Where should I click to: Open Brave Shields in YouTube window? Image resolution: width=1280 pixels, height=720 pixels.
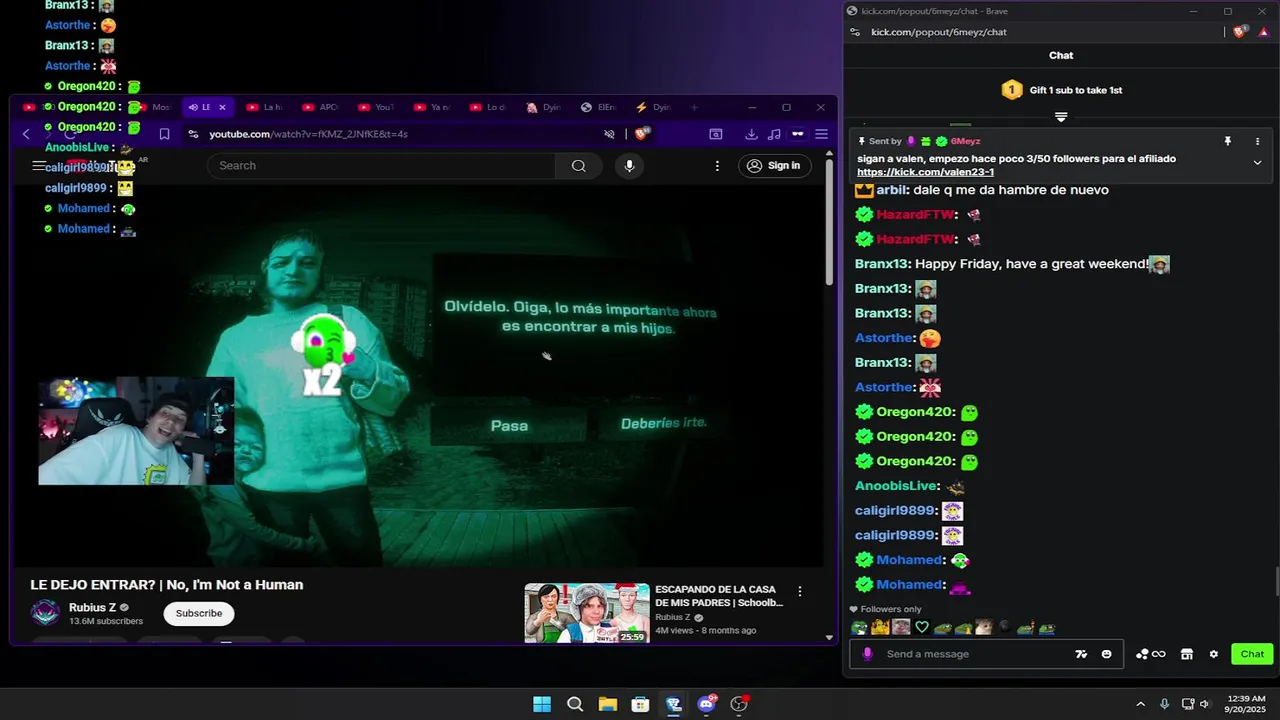click(642, 134)
